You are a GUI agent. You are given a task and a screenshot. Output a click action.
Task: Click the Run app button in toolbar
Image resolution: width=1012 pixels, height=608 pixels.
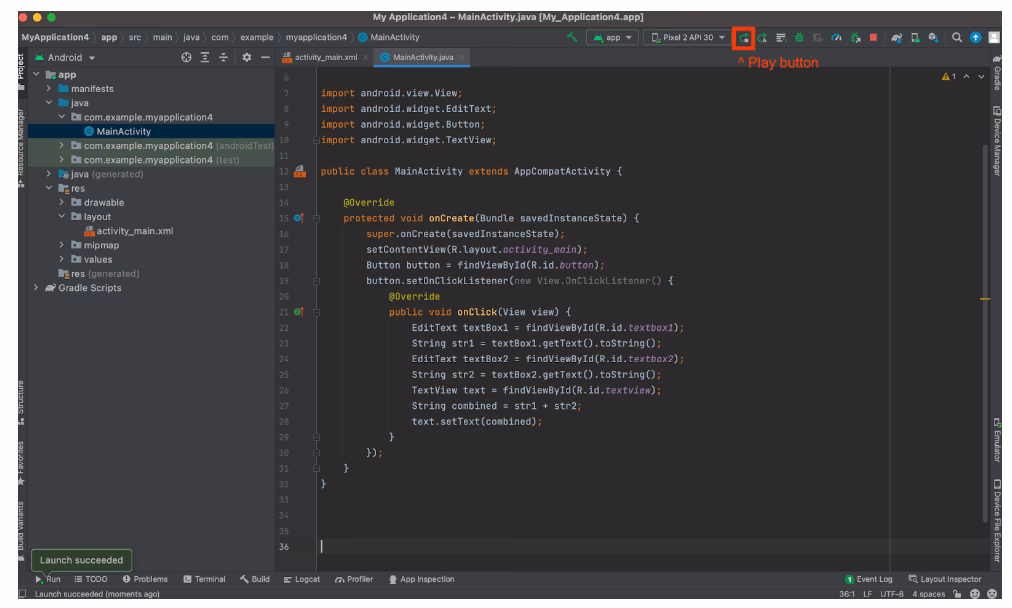[x=744, y=39]
